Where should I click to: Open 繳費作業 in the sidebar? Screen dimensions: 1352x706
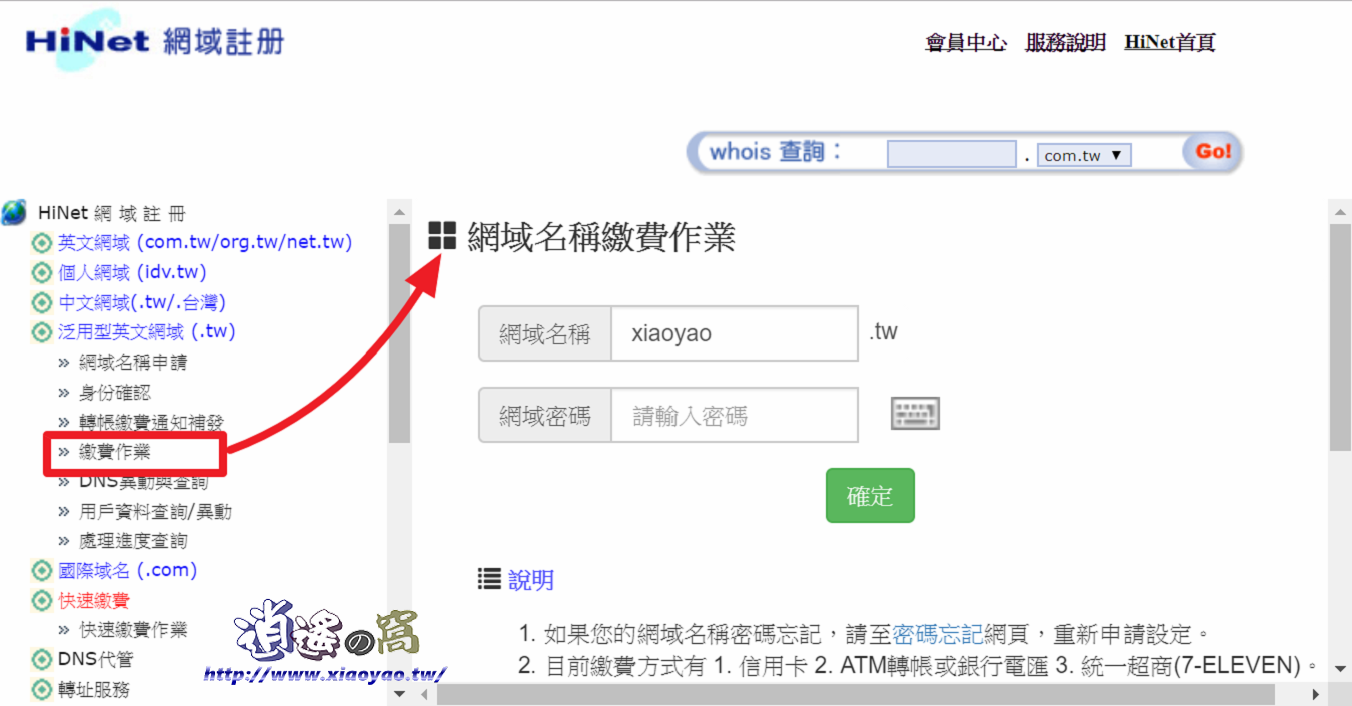(x=115, y=452)
